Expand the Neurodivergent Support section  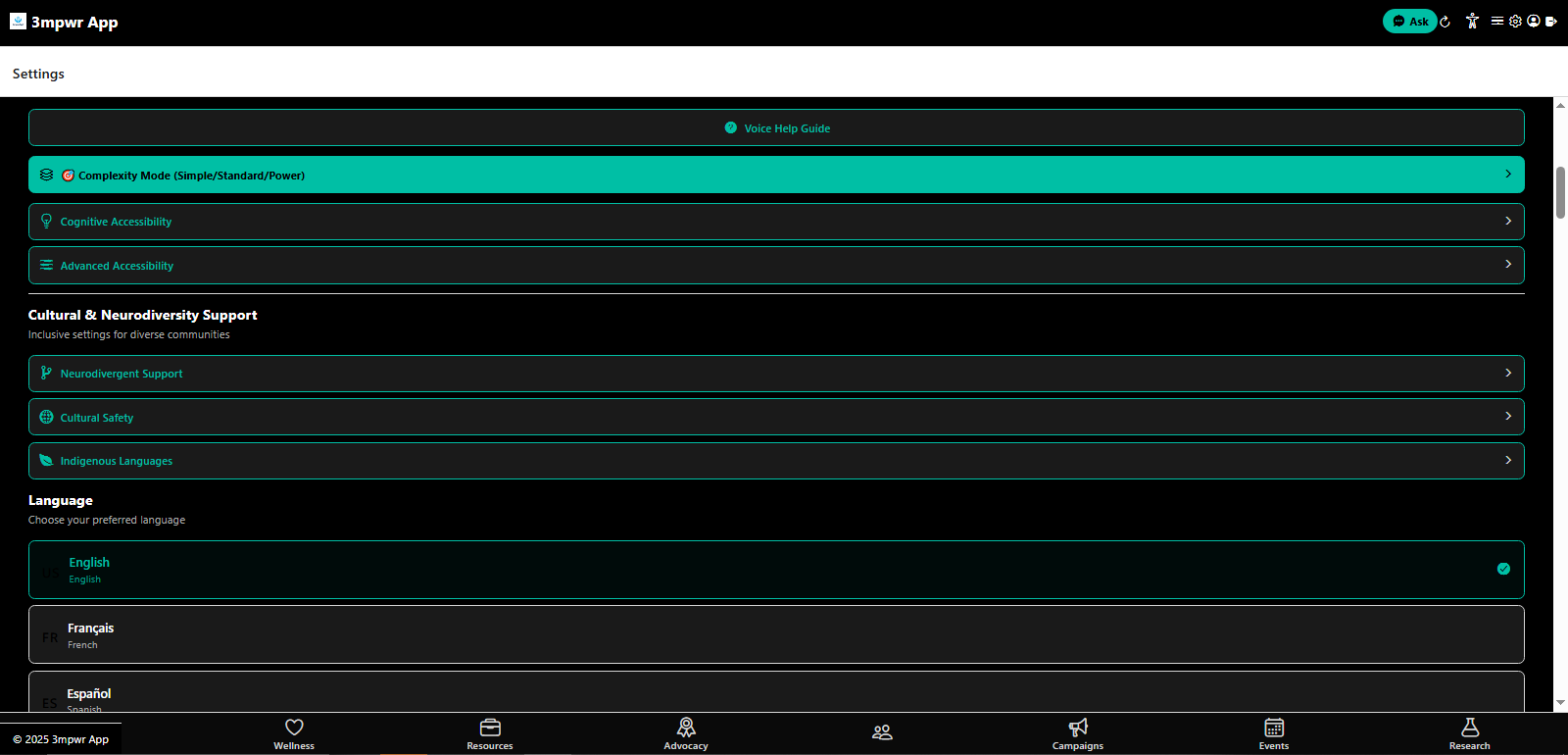point(776,374)
